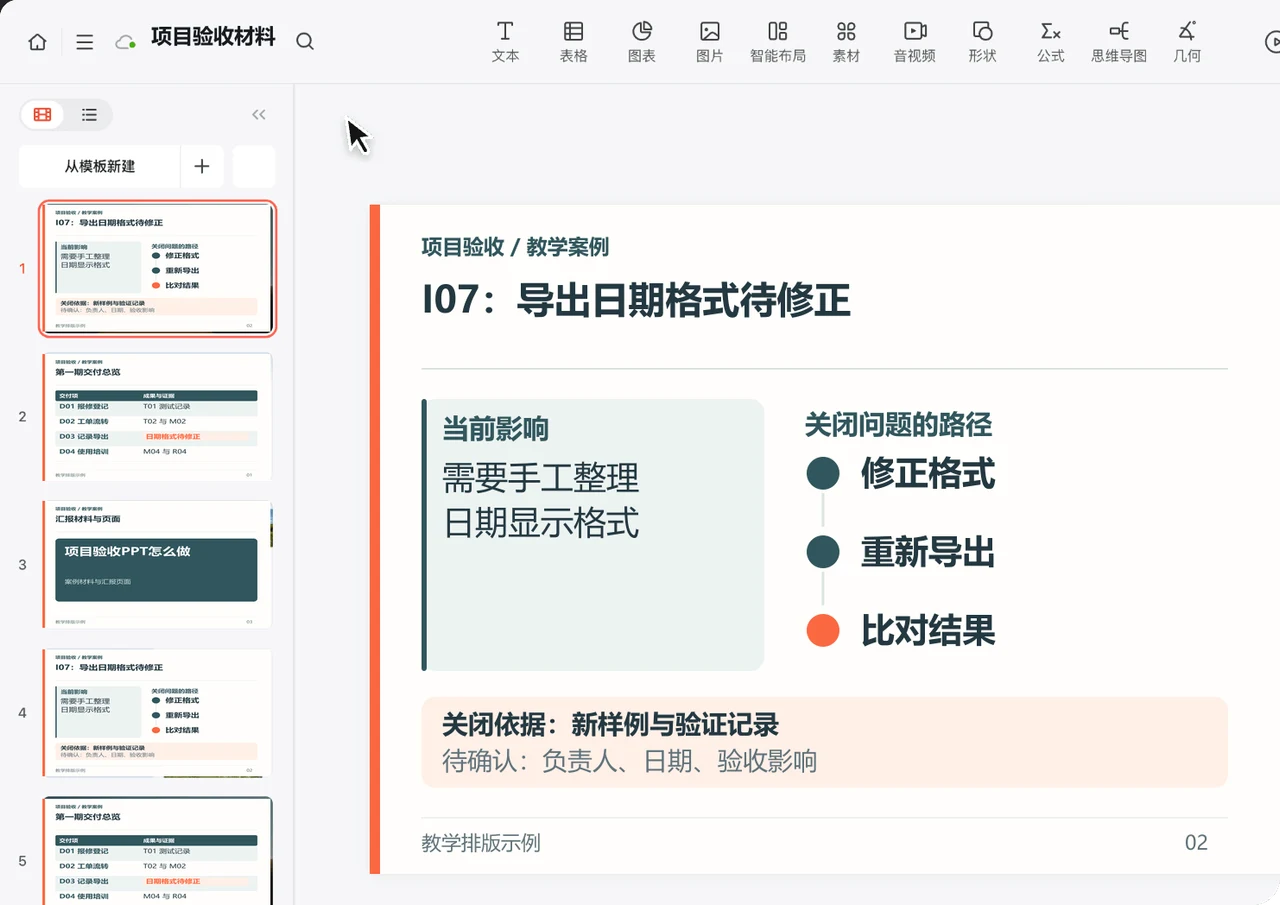Select slide 4 thumbnail
The height and width of the screenshot is (905, 1280).
pyautogui.click(x=158, y=713)
